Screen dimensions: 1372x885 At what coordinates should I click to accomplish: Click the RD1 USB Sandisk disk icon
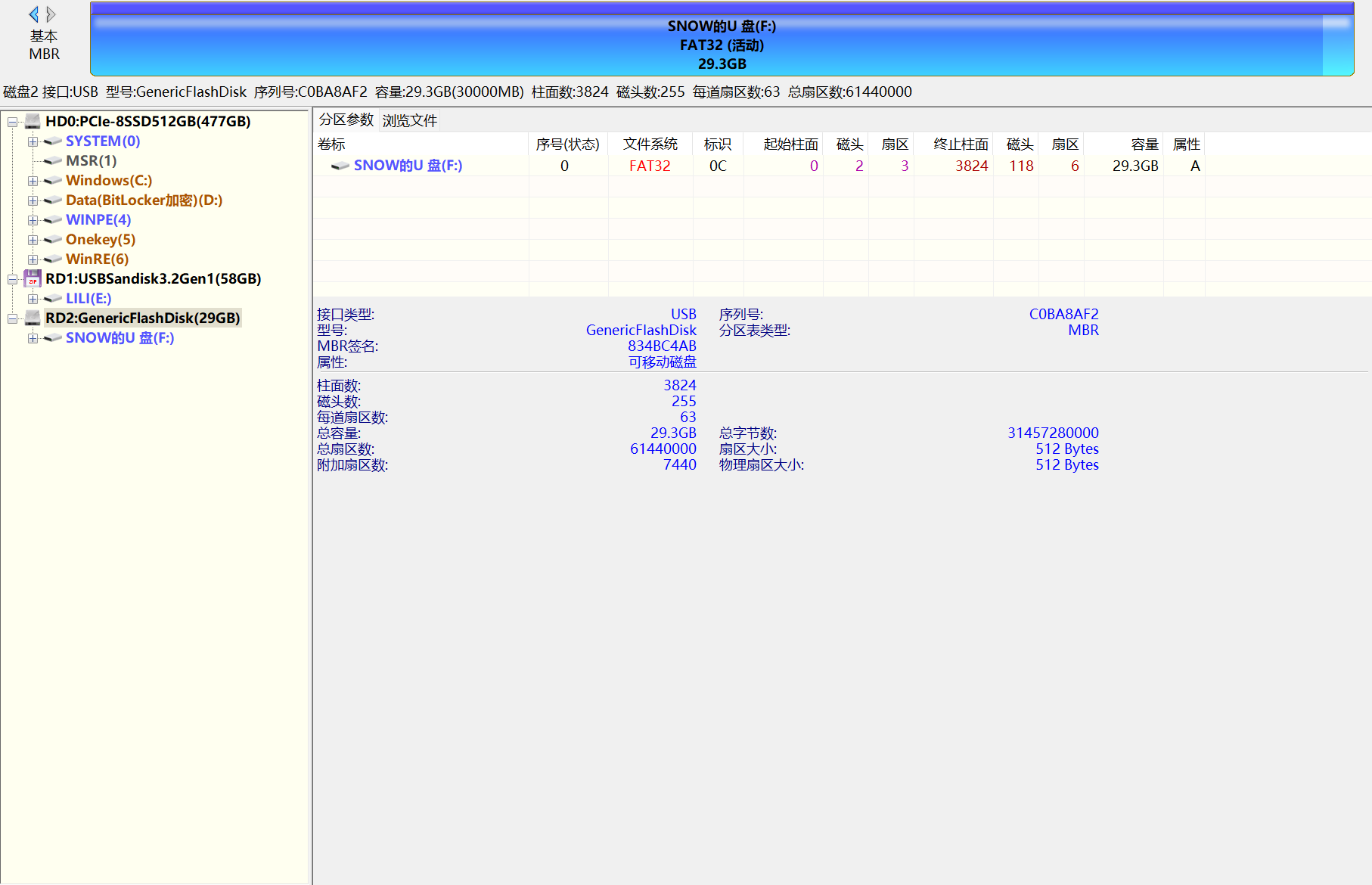pyautogui.click(x=33, y=278)
